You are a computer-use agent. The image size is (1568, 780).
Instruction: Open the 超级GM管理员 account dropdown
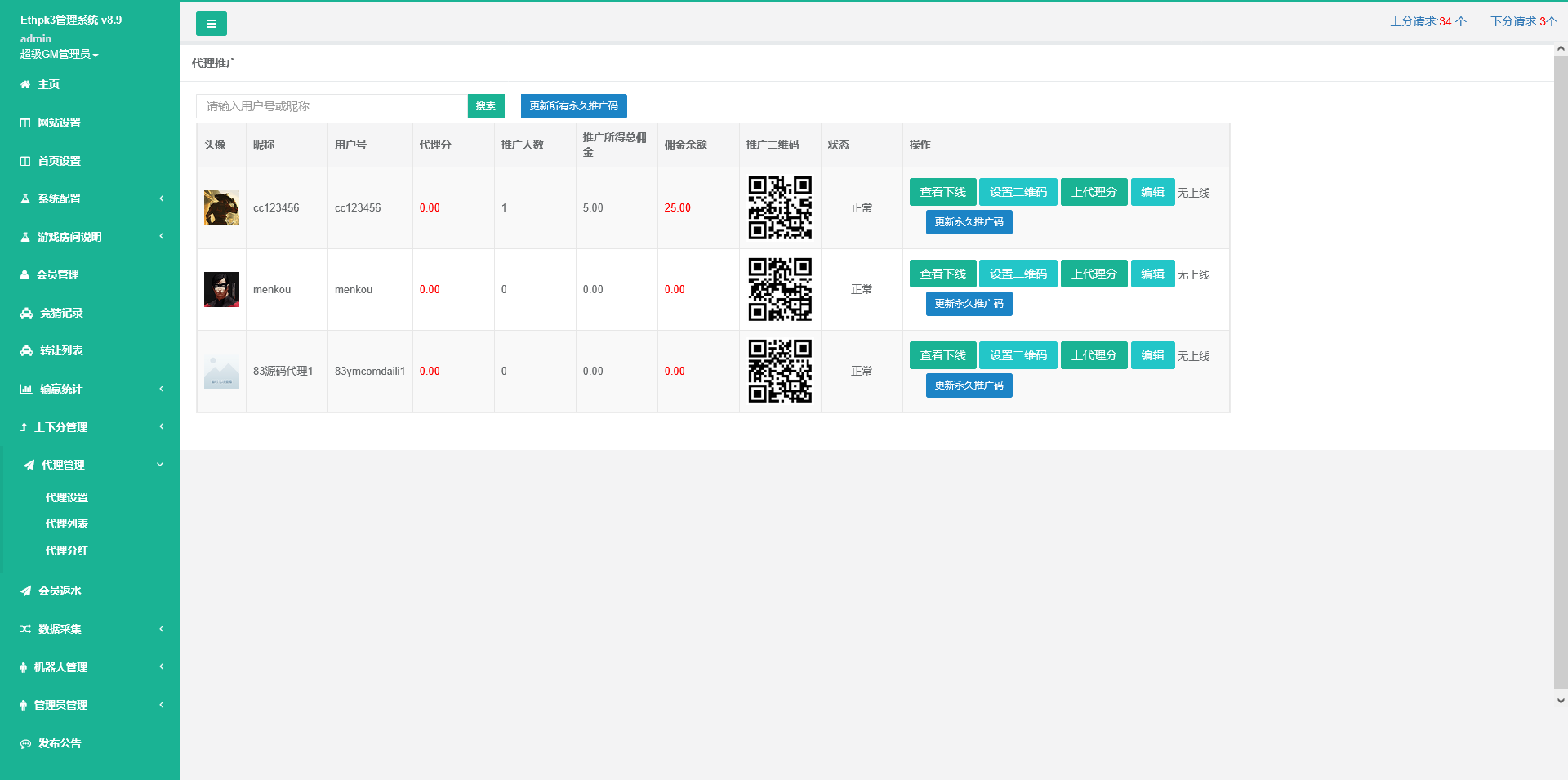point(59,54)
